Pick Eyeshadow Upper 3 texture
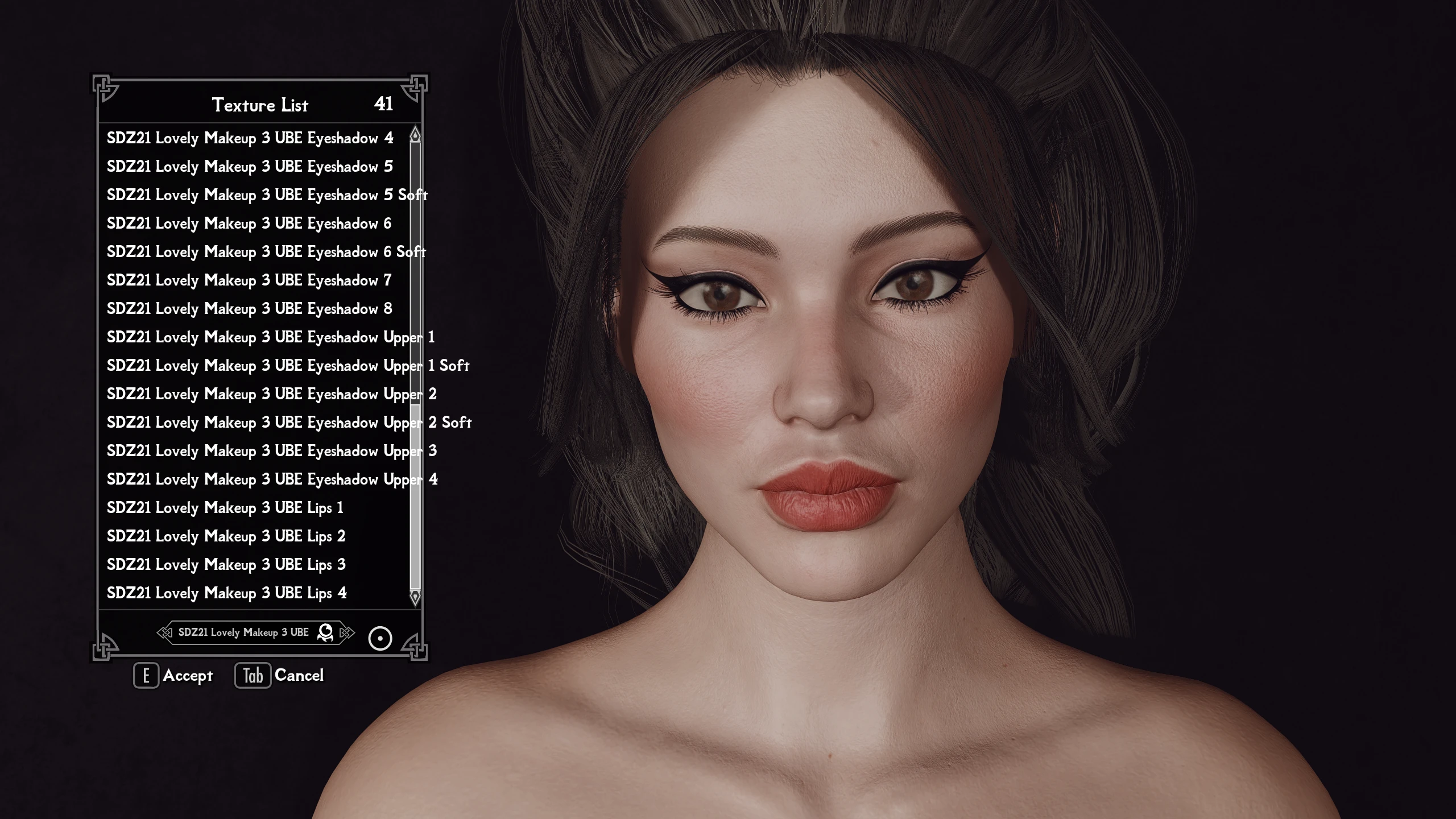1456x819 pixels. pyautogui.click(x=272, y=451)
